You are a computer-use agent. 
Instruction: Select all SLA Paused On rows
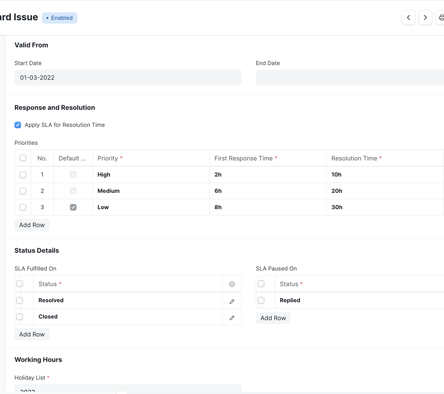[261, 284]
